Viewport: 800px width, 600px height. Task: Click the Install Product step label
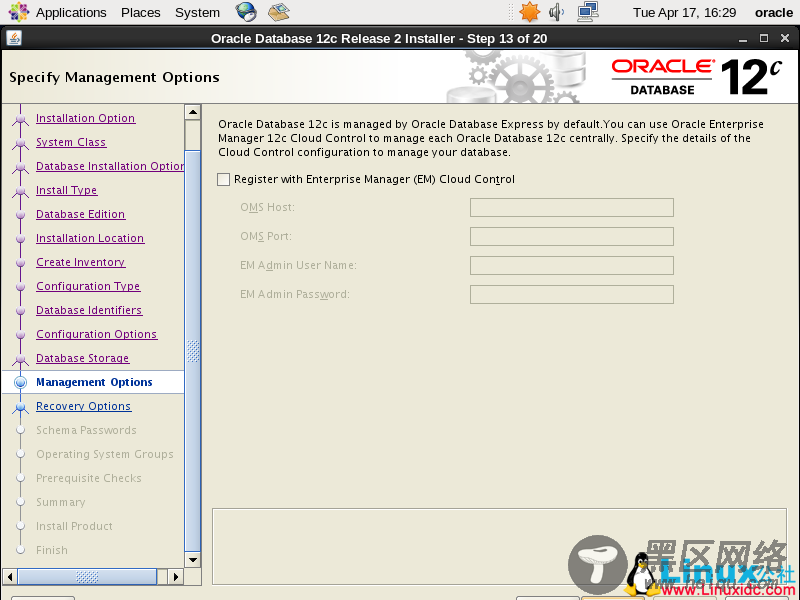[74, 526]
